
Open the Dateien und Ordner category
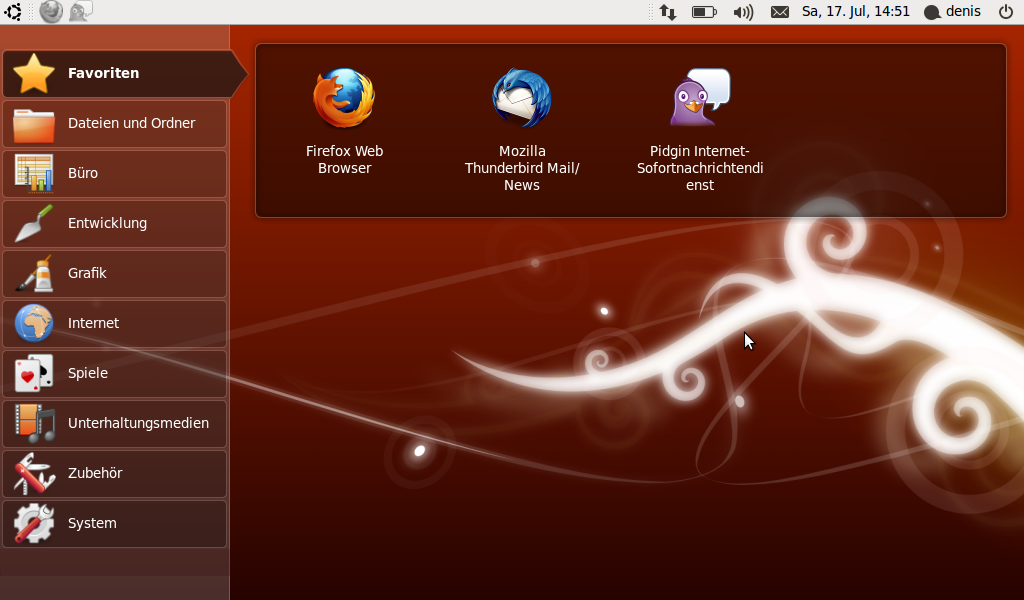tap(115, 123)
